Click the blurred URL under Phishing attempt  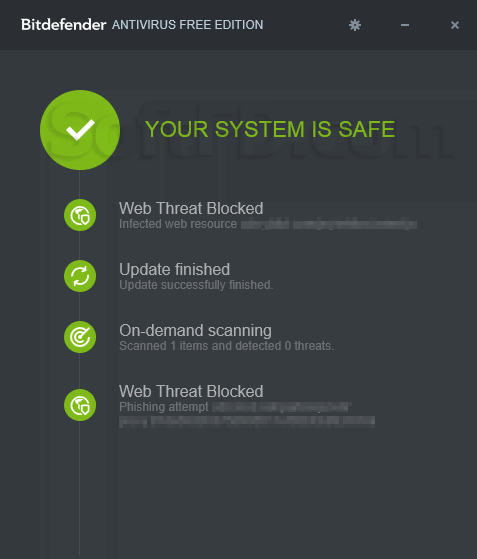(x=247, y=421)
